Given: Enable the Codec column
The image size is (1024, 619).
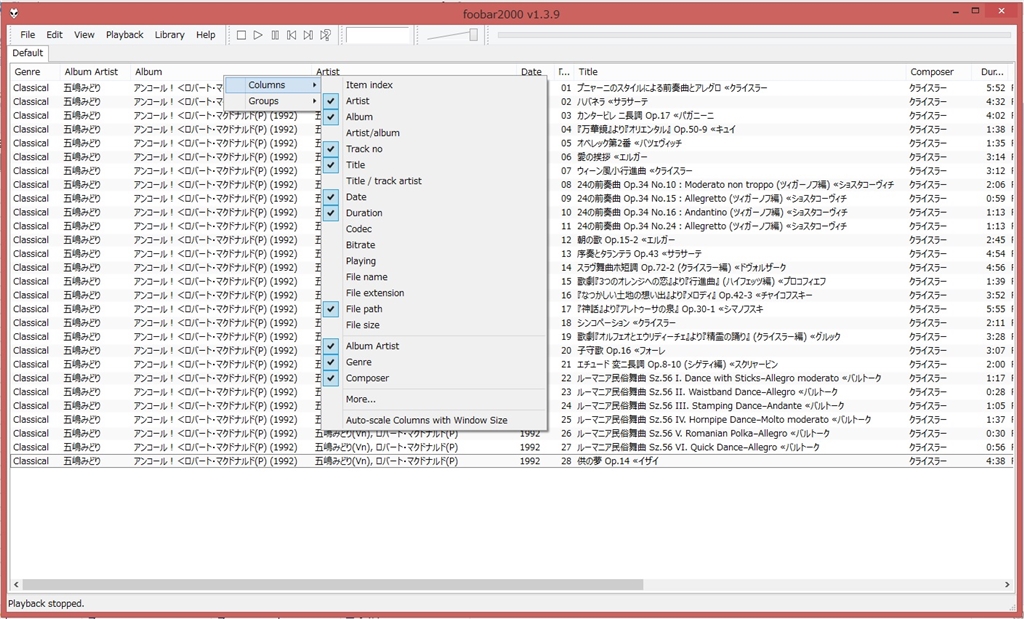Looking at the screenshot, I should coord(434,229).
